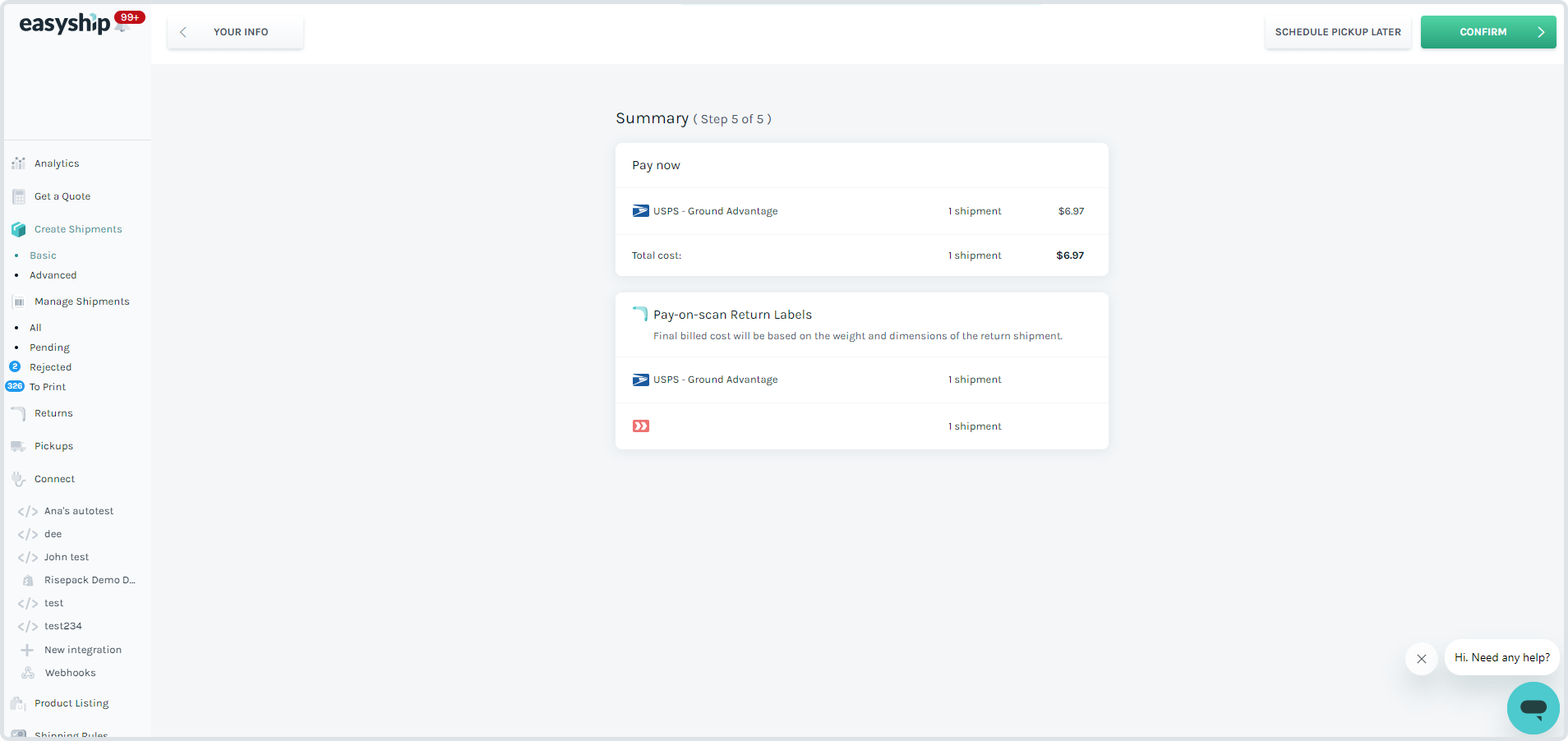The image size is (1568, 741).
Task: Click 1 shipment link for return USPS
Action: [975, 380]
